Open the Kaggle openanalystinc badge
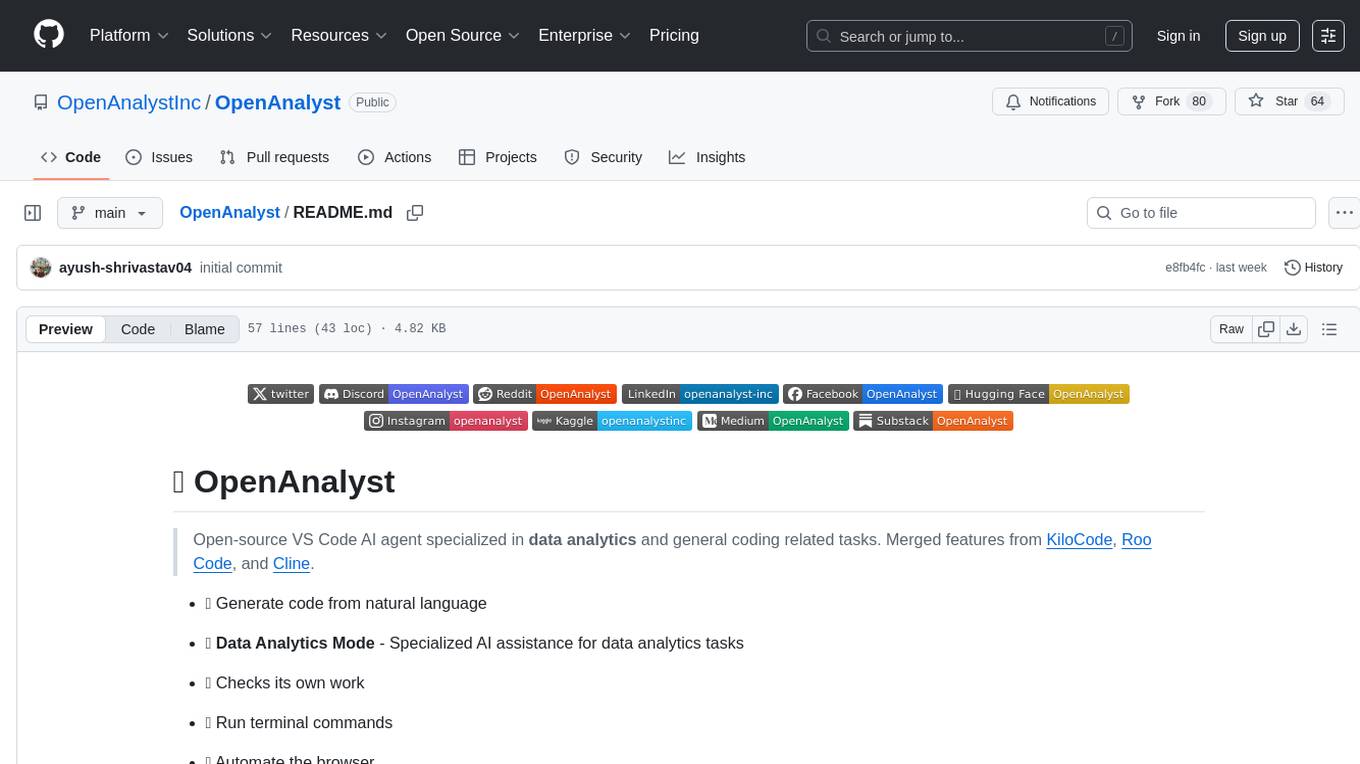 click(612, 421)
